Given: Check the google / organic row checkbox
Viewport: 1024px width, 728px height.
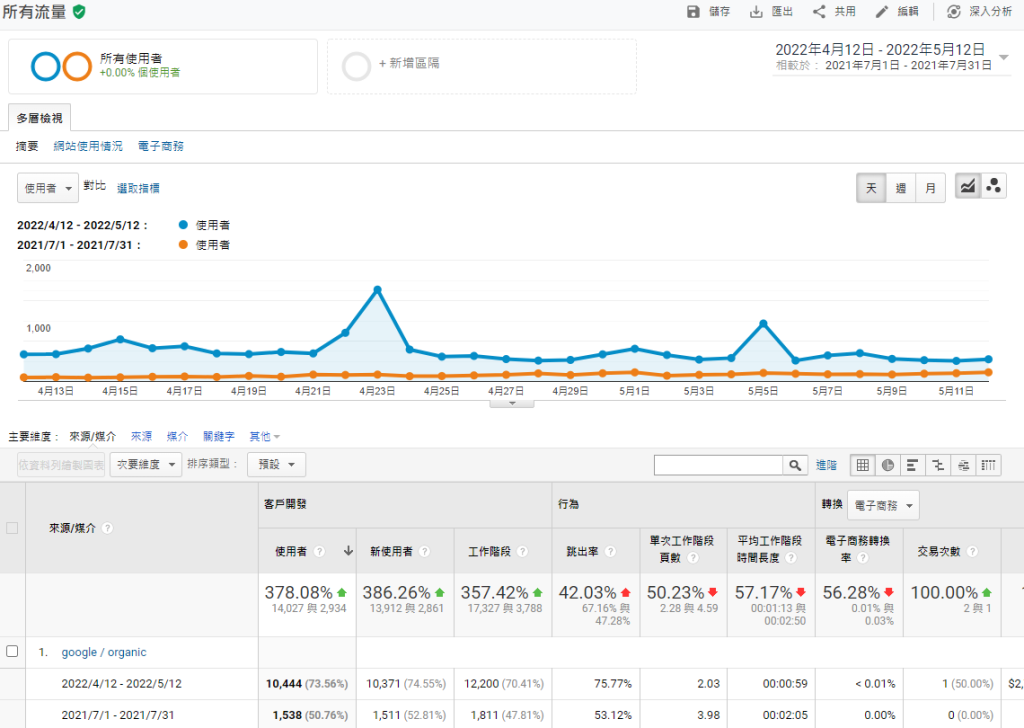Looking at the screenshot, I should point(12,651).
